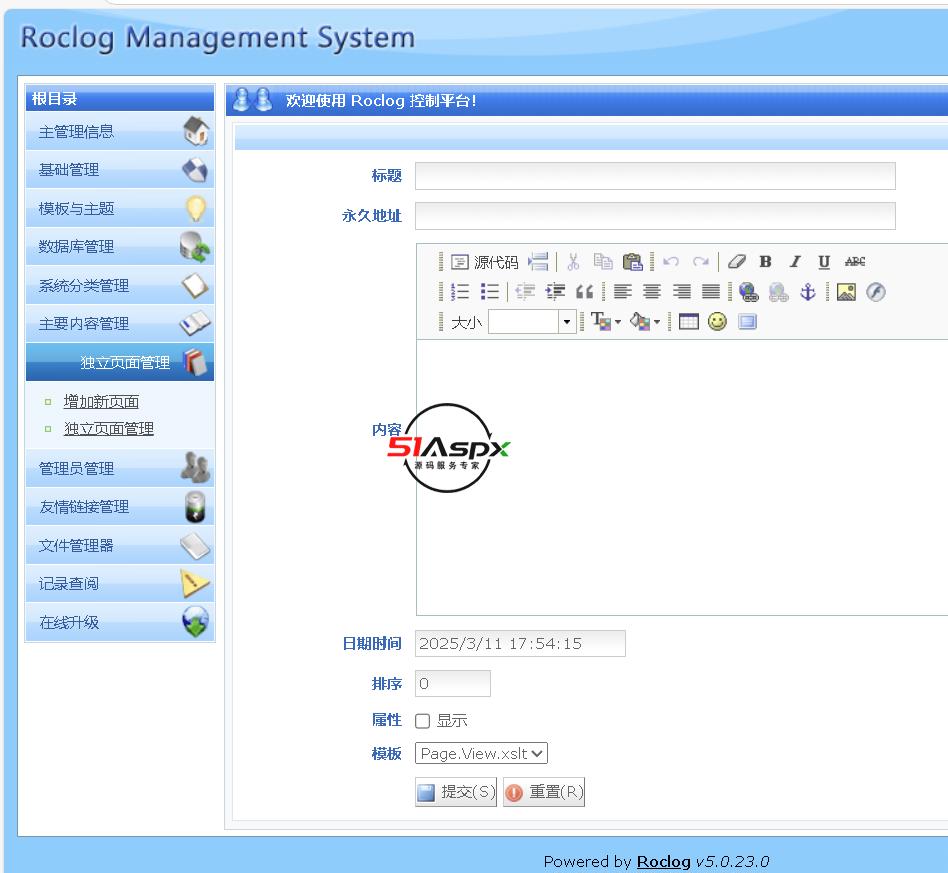948x873 pixels.
Task: Open the 增加新页面 link
Action: click(101, 401)
